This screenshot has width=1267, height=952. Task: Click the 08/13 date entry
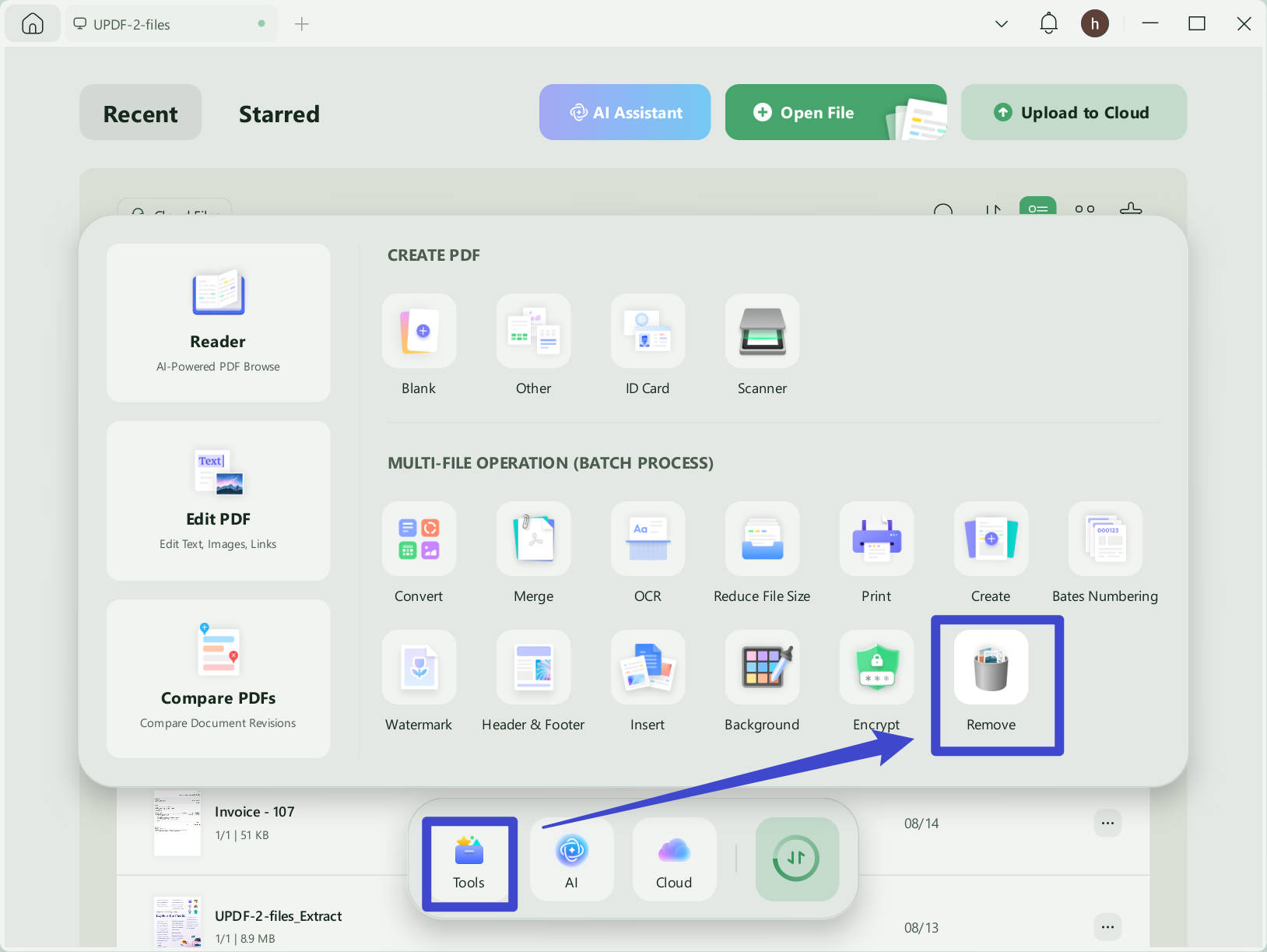click(x=921, y=928)
